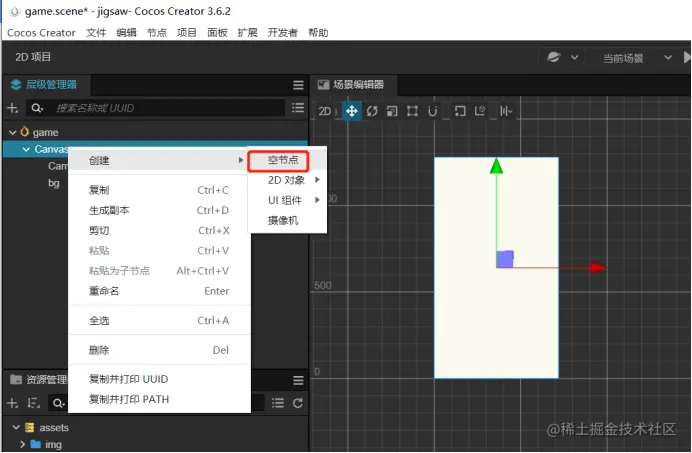Choose 全选 (Select all) in context menu
692x453 pixels.
(x=159, y=321)
